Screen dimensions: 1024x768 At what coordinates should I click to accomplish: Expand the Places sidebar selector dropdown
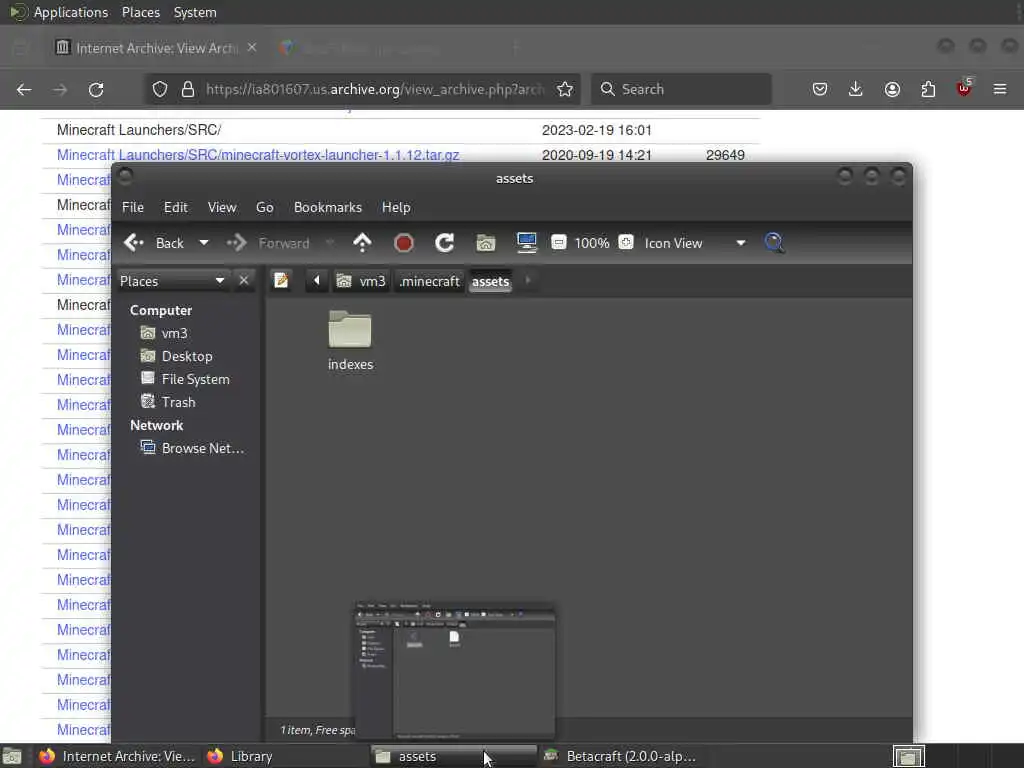(172, 281)
